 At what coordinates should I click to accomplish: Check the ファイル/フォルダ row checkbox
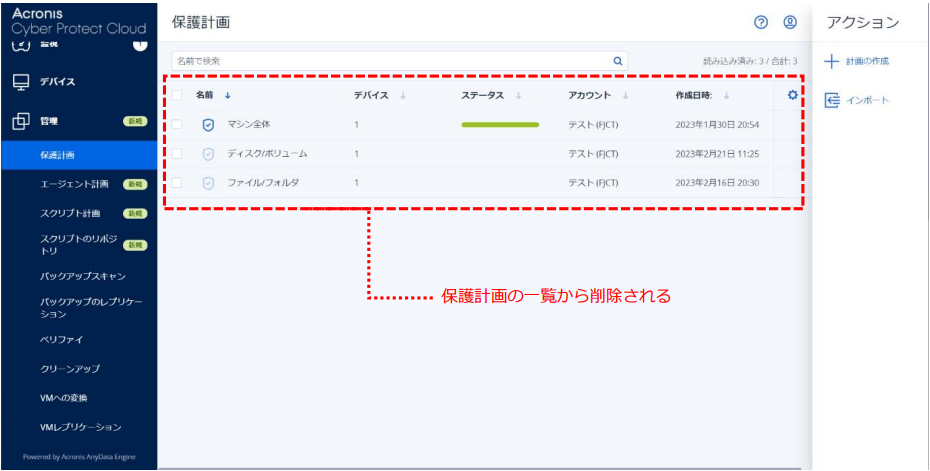tap(177, 183)
